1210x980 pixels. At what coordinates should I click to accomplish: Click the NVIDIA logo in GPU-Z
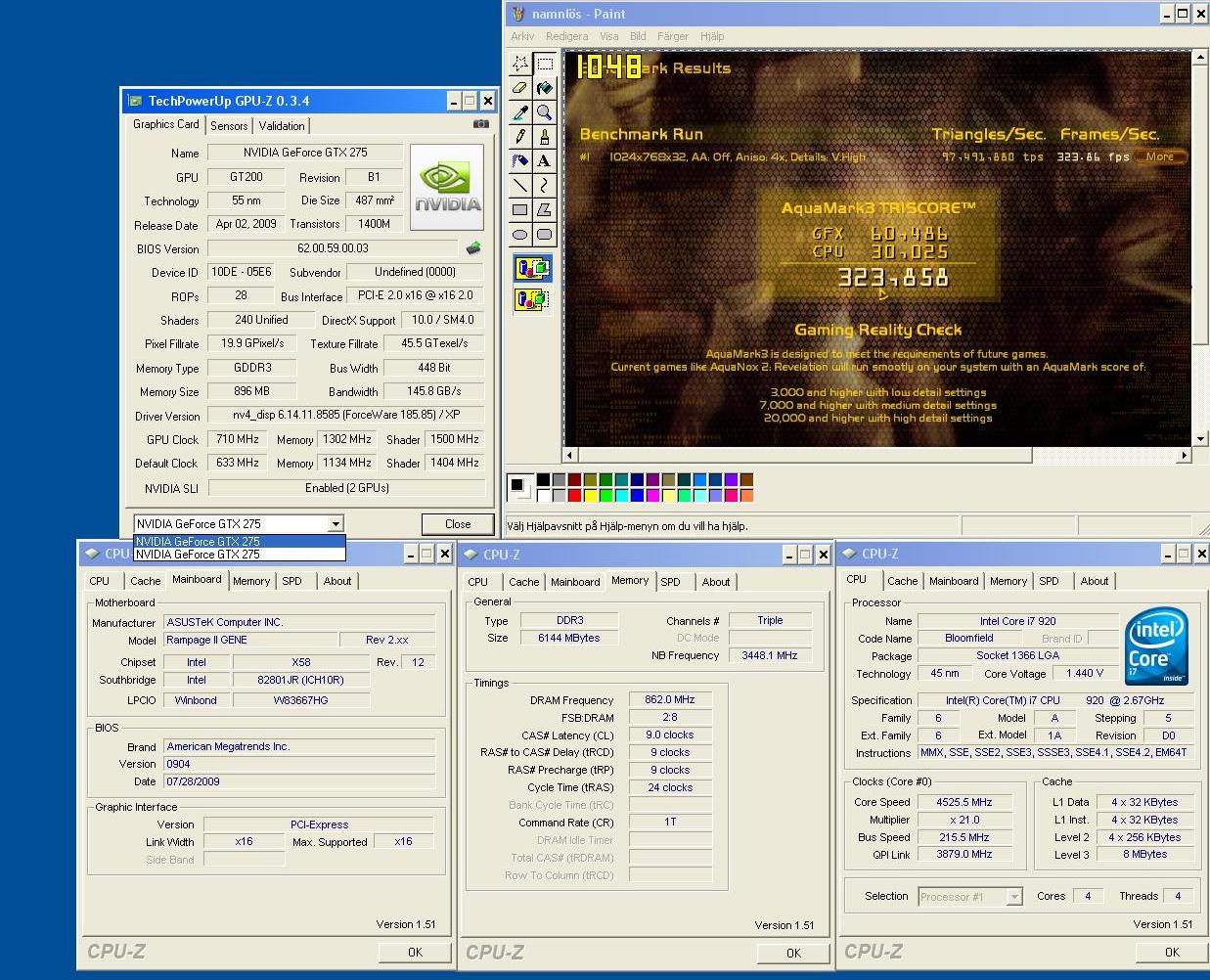446,187
